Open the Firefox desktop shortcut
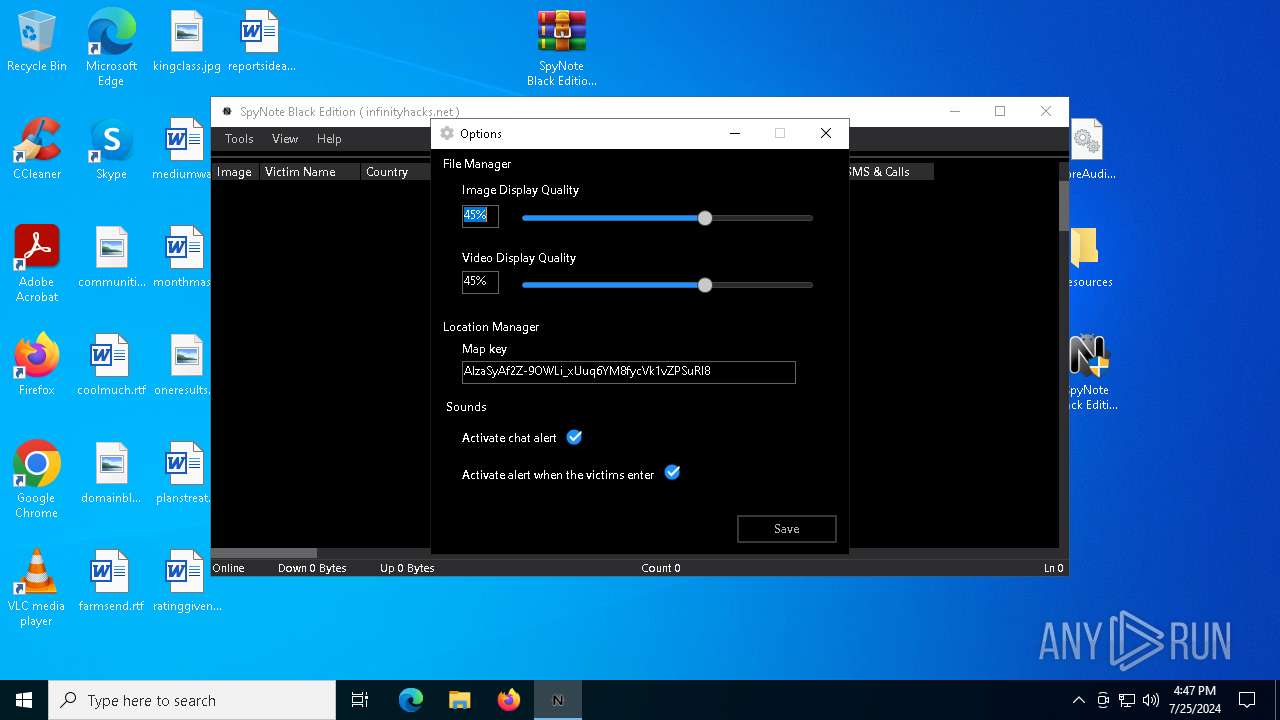Viewport: 1280px width, 720px height. [37, 366]
